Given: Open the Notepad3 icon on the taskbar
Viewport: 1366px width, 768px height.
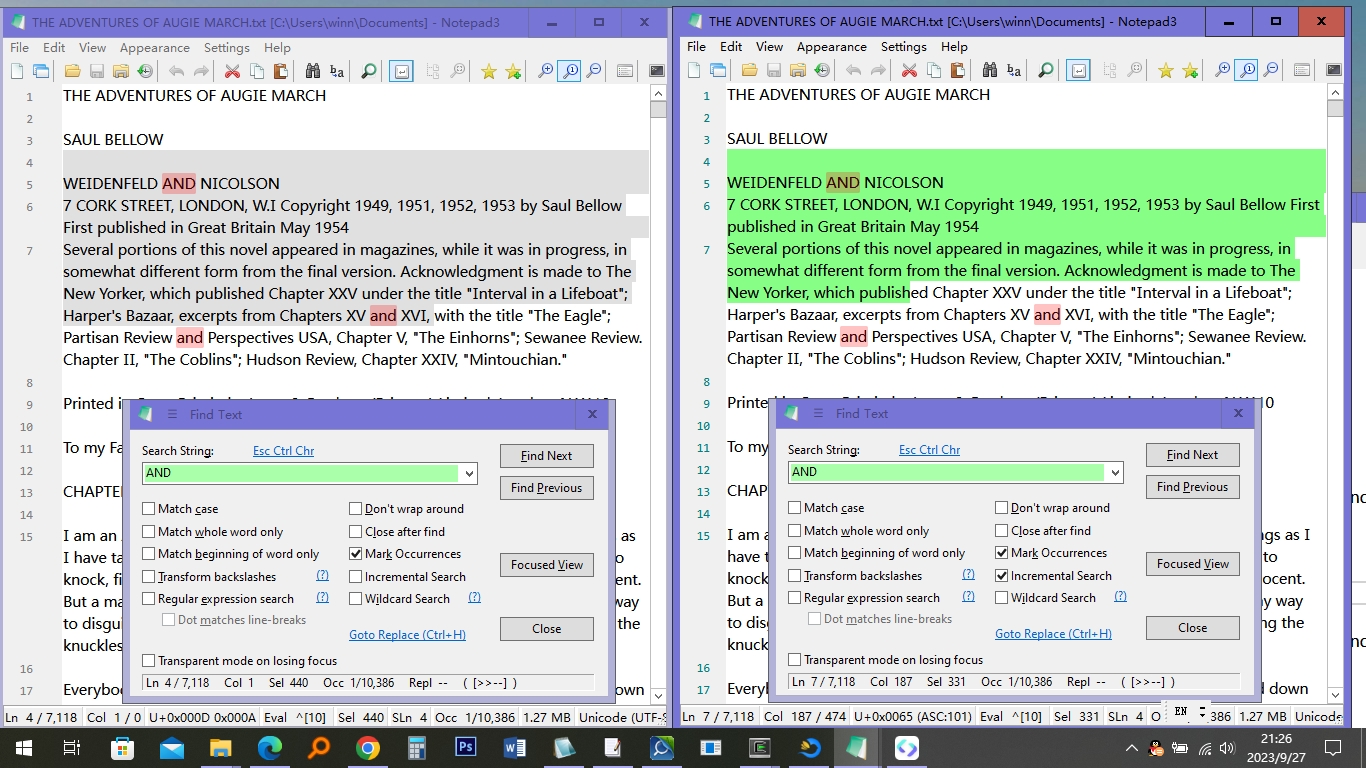Looking at the screenshot, I should click(857, 747).
